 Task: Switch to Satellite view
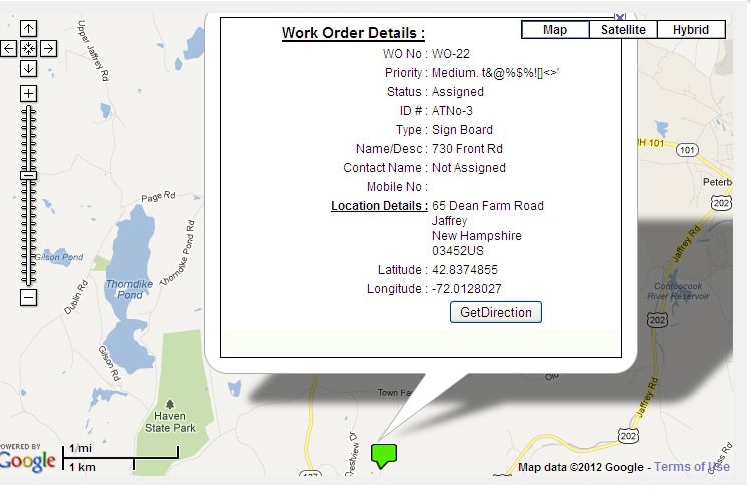[x=623, y=30]
